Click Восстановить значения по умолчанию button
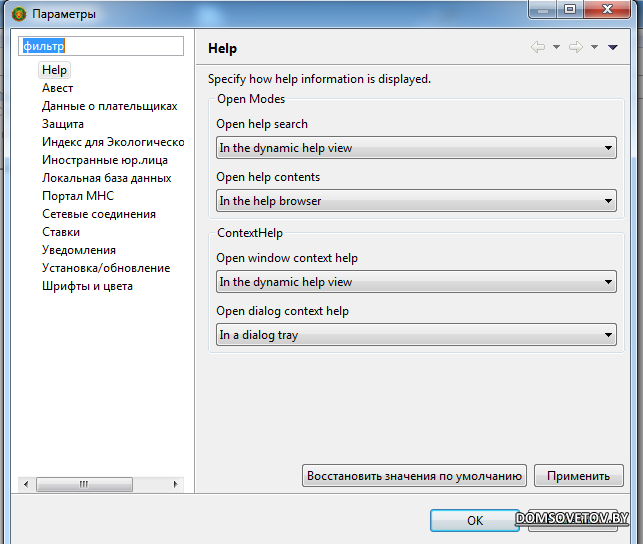Image resolution: width=643 pixels, height=544 pixels. (414, 476)
